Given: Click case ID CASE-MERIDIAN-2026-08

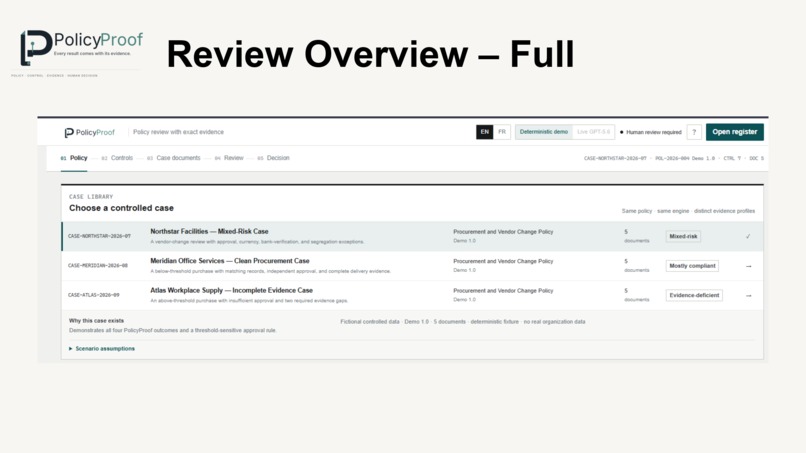Looking at the screenshot, I should tap(98, 266).
